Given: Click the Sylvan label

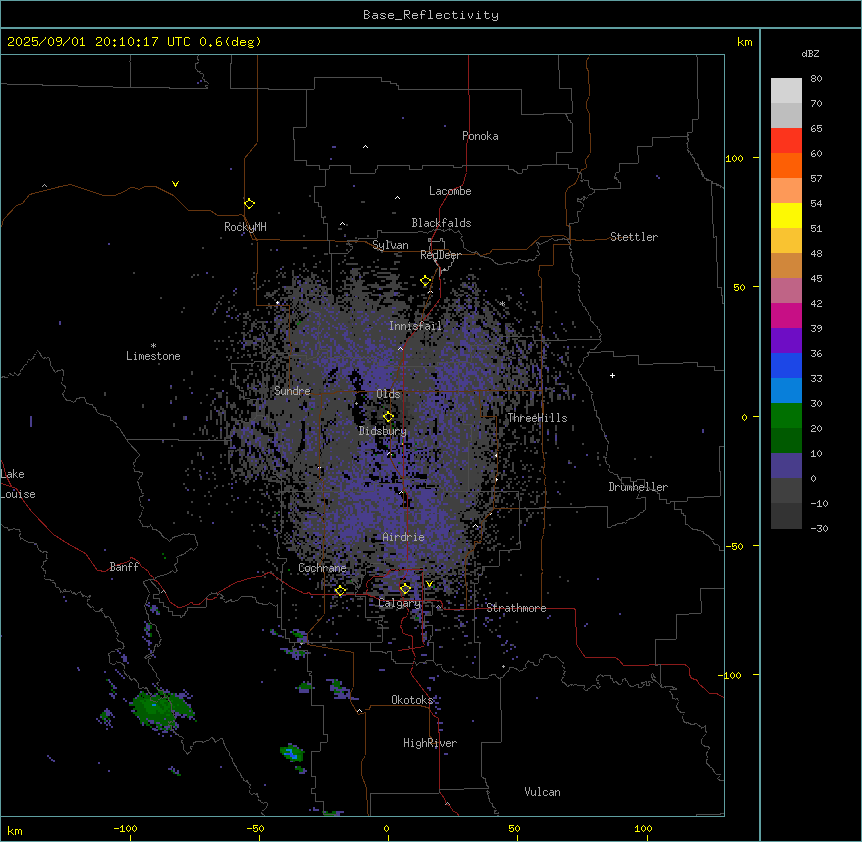Looking at the screenshot, I should pyautogui.click(x=390, y=245).
